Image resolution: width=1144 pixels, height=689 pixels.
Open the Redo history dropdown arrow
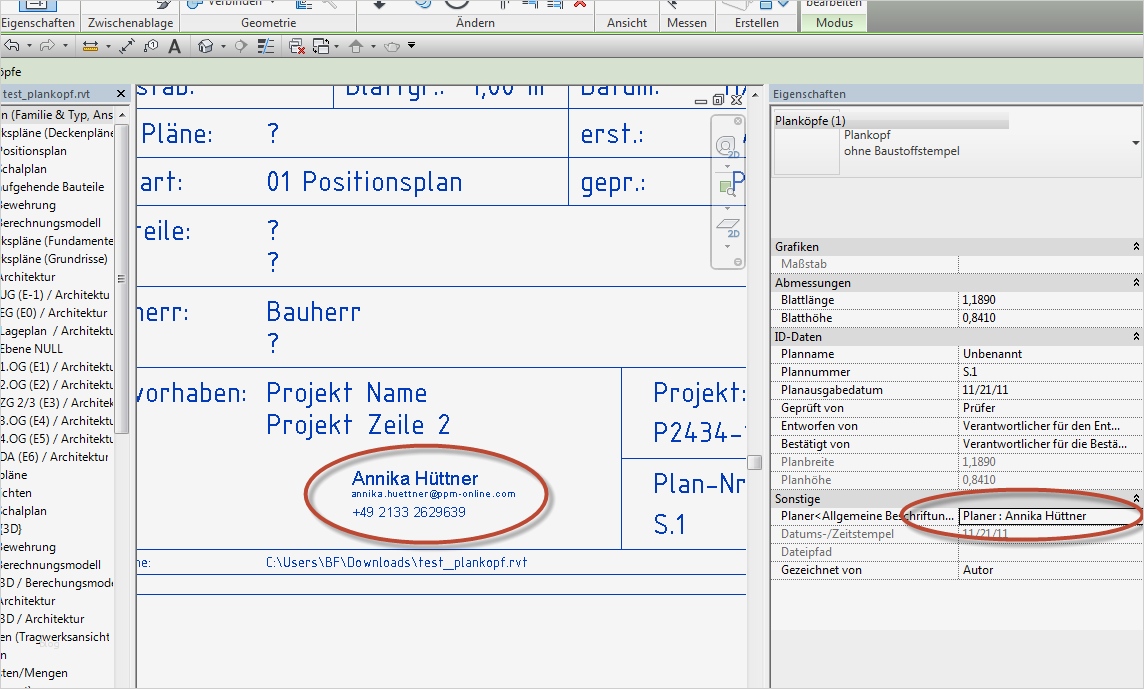pyautogui.click(x=65, y=46)
